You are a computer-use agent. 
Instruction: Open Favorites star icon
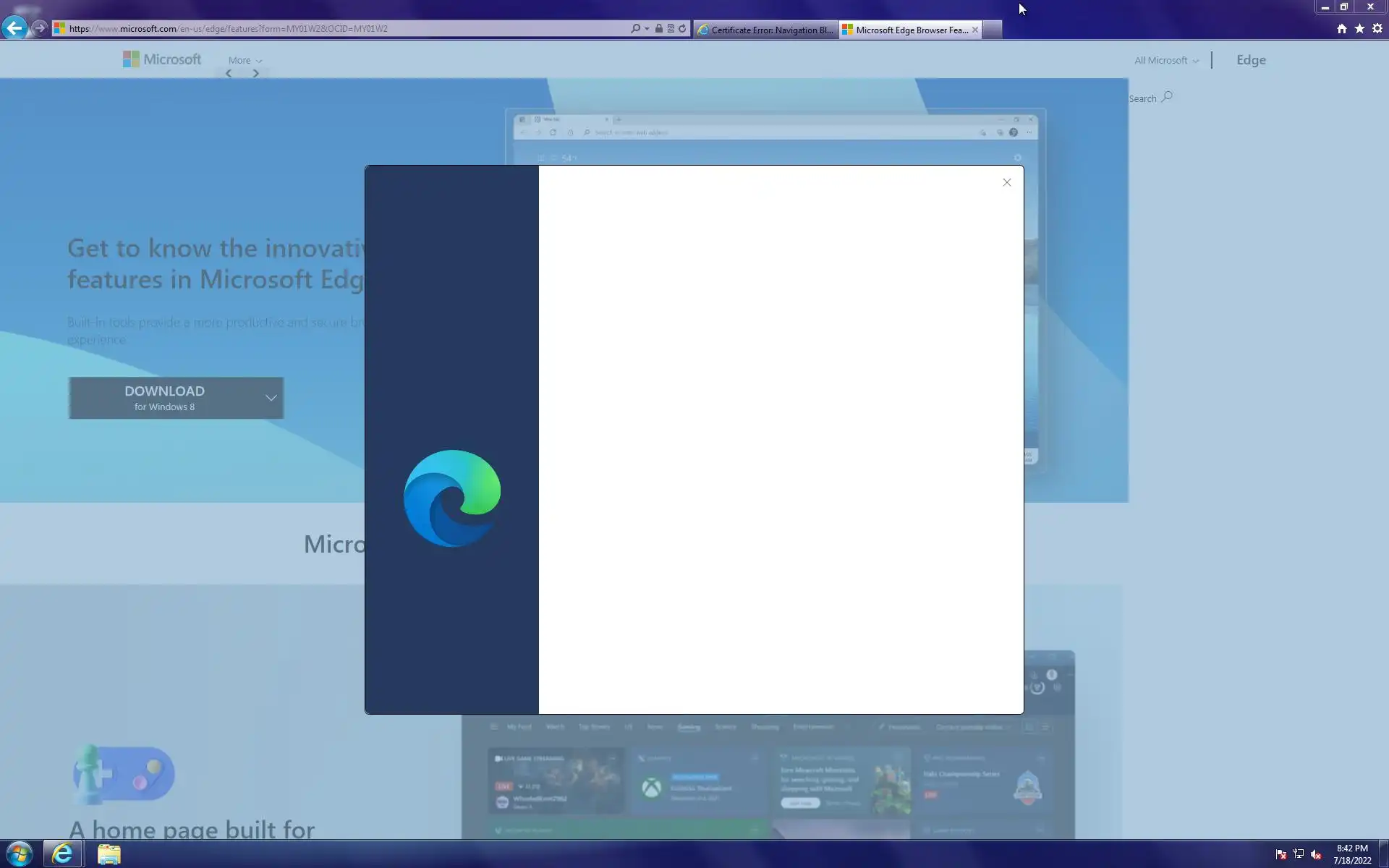(1359, 29)
